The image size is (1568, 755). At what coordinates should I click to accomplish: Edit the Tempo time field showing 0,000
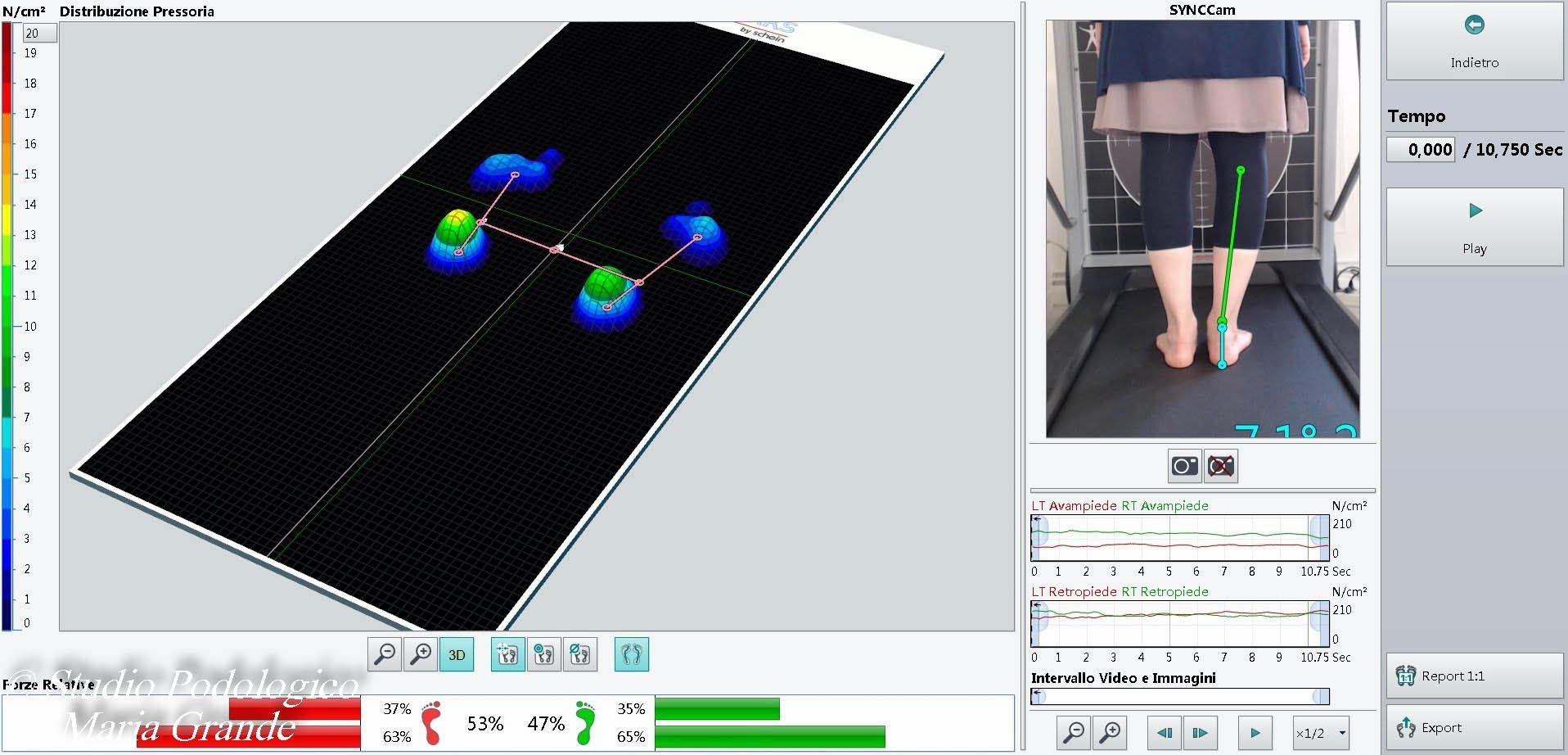1421,150
